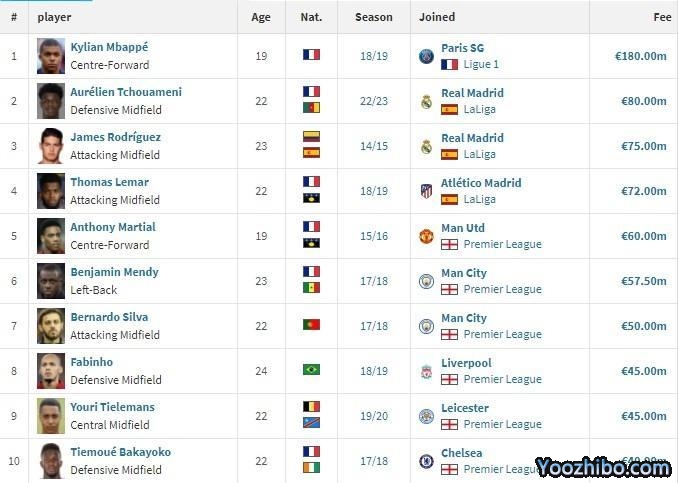Screen dimensions: 678x483
Task: Click the Ligue 1 league link
Action: 481,65
